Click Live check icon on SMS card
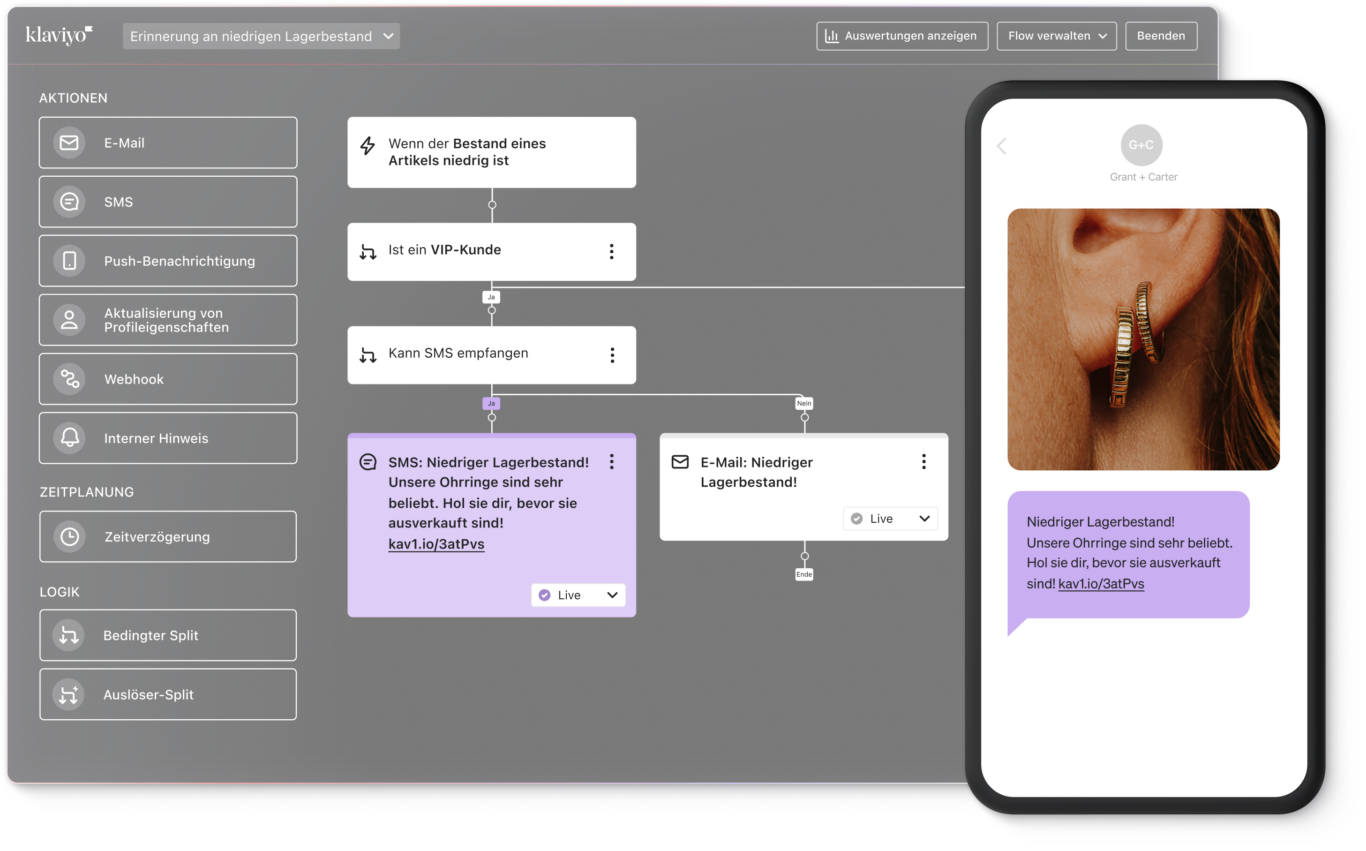Image resolution: width=1366 pixels, height=851 pixels. click(x=544, y=595)
